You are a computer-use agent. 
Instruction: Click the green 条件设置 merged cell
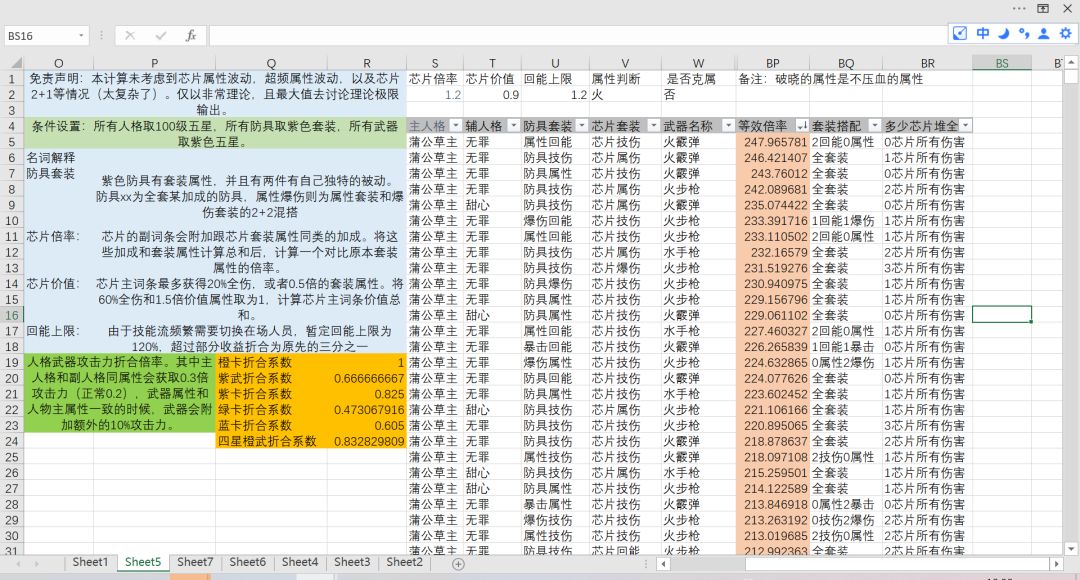coord(215,134)
